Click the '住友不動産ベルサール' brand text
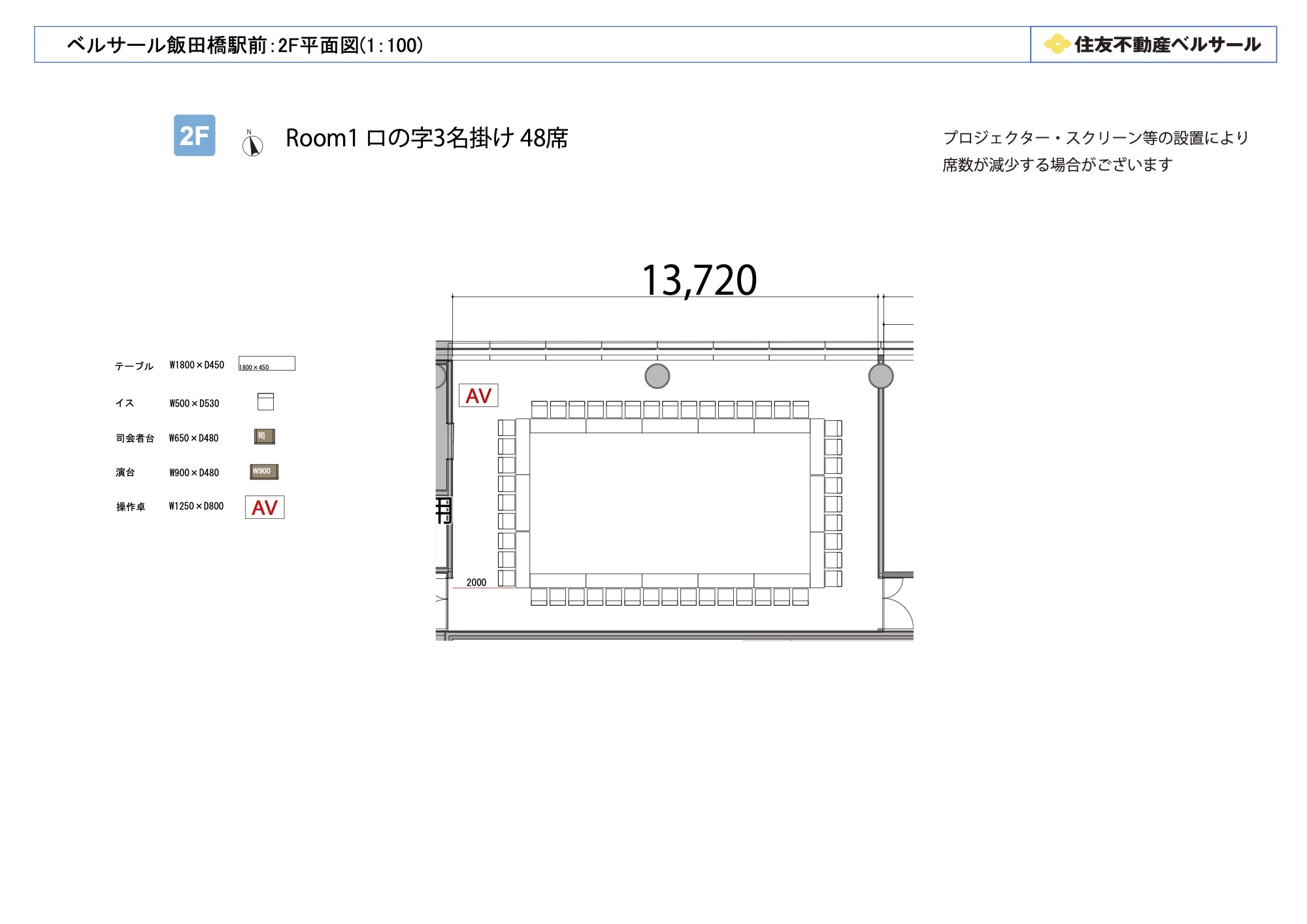1307x924 pixels. click(x=1168, y=44)
